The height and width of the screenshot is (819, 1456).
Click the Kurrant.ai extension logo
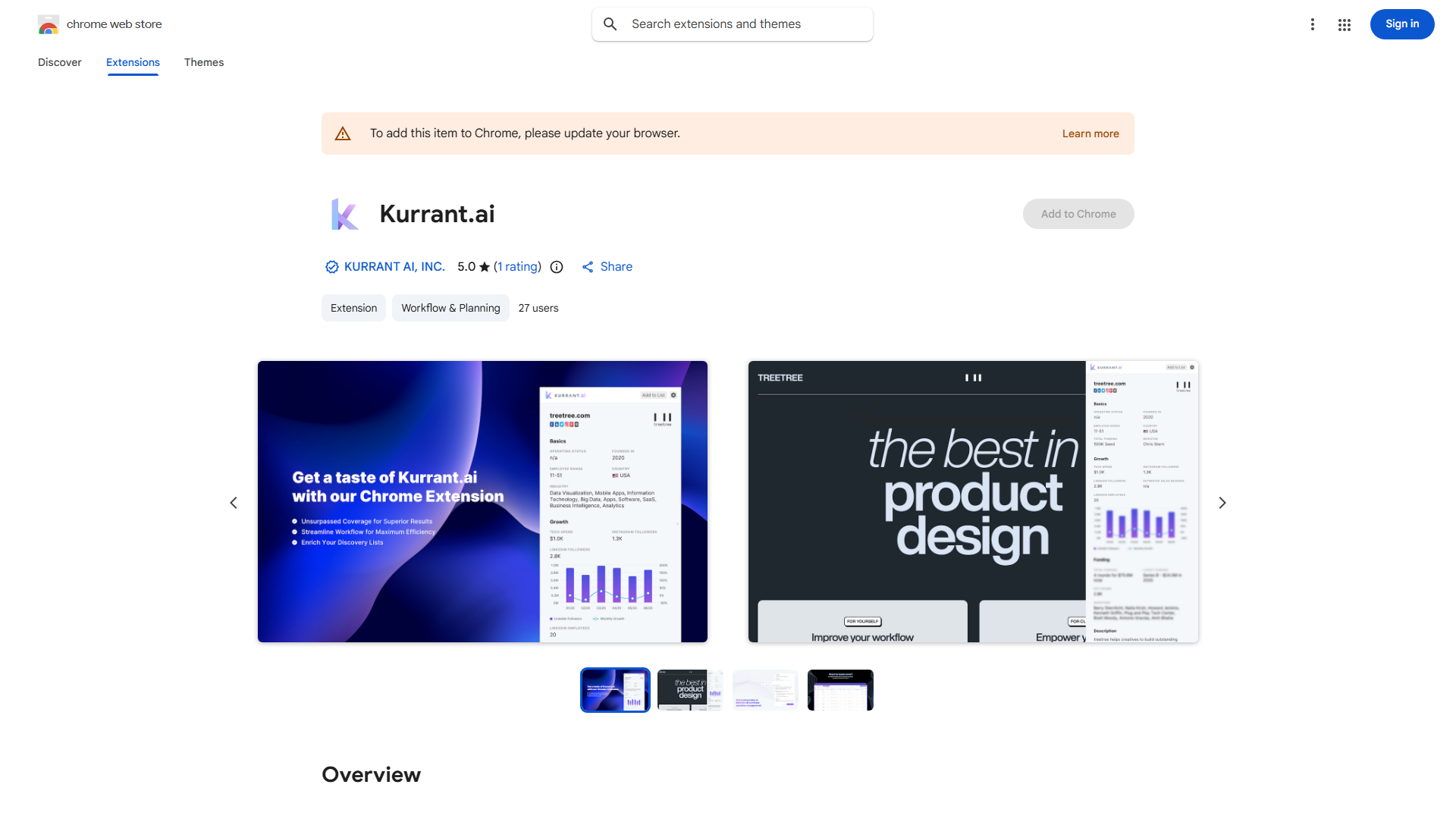(345, 213)
